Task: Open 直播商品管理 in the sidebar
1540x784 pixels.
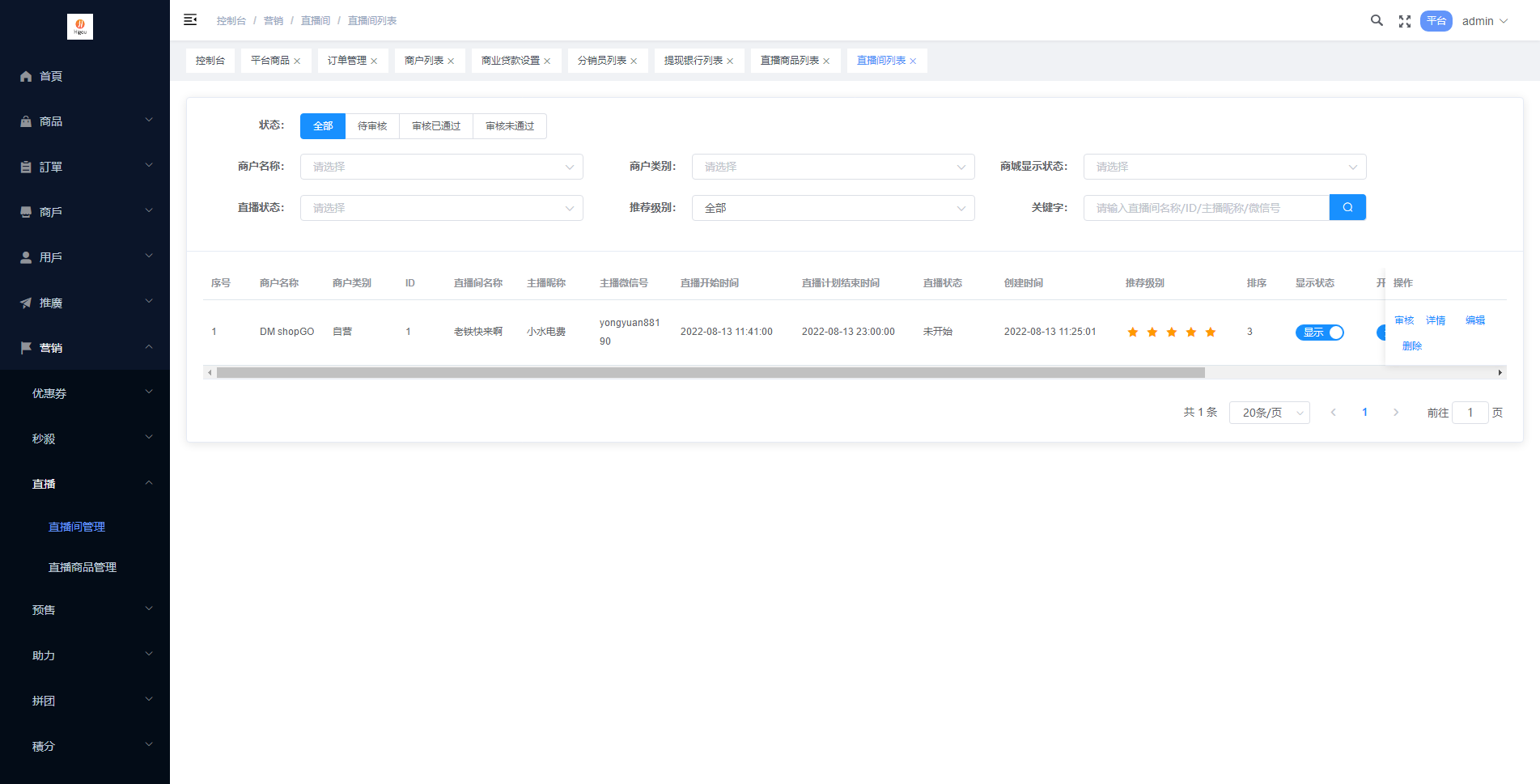Action: click(83, 567)
